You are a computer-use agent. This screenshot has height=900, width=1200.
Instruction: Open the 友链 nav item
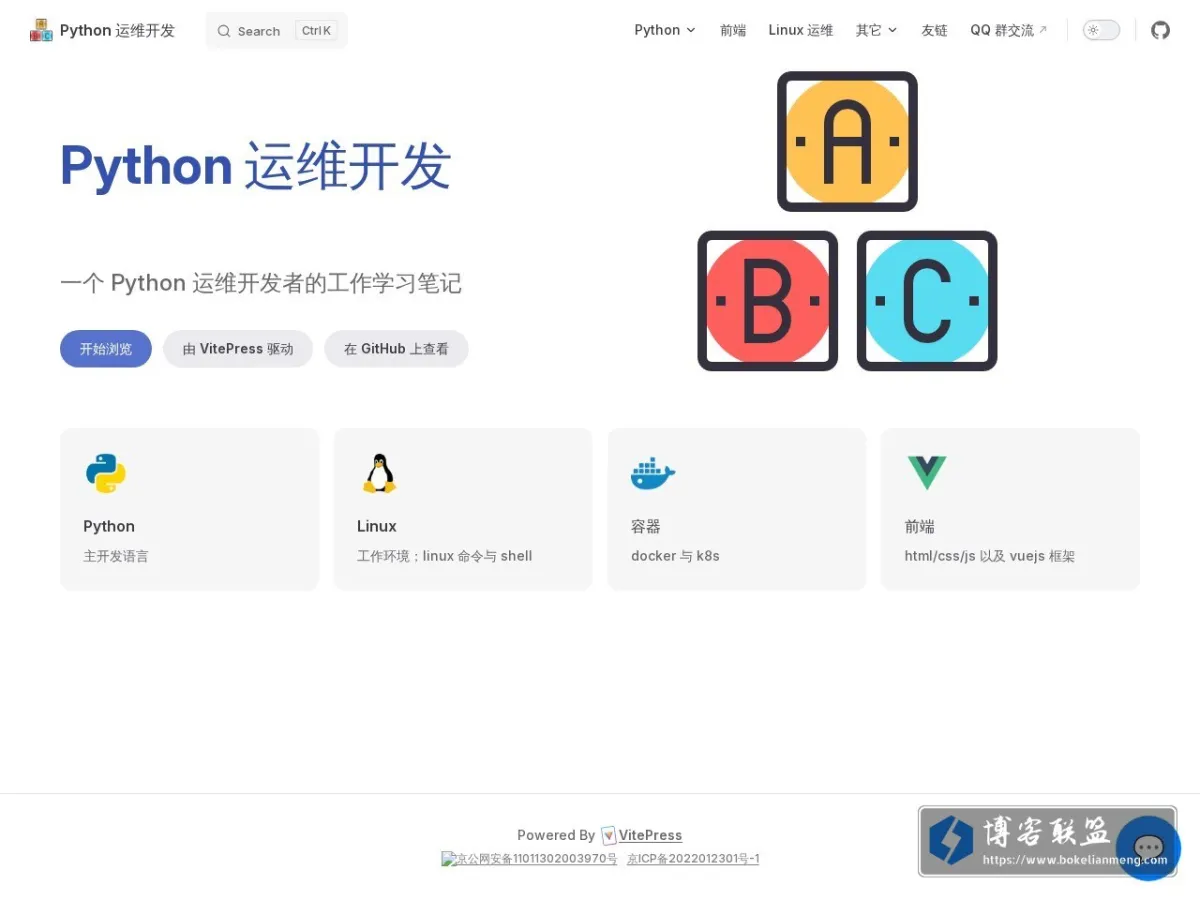click(x=934, y=30)
